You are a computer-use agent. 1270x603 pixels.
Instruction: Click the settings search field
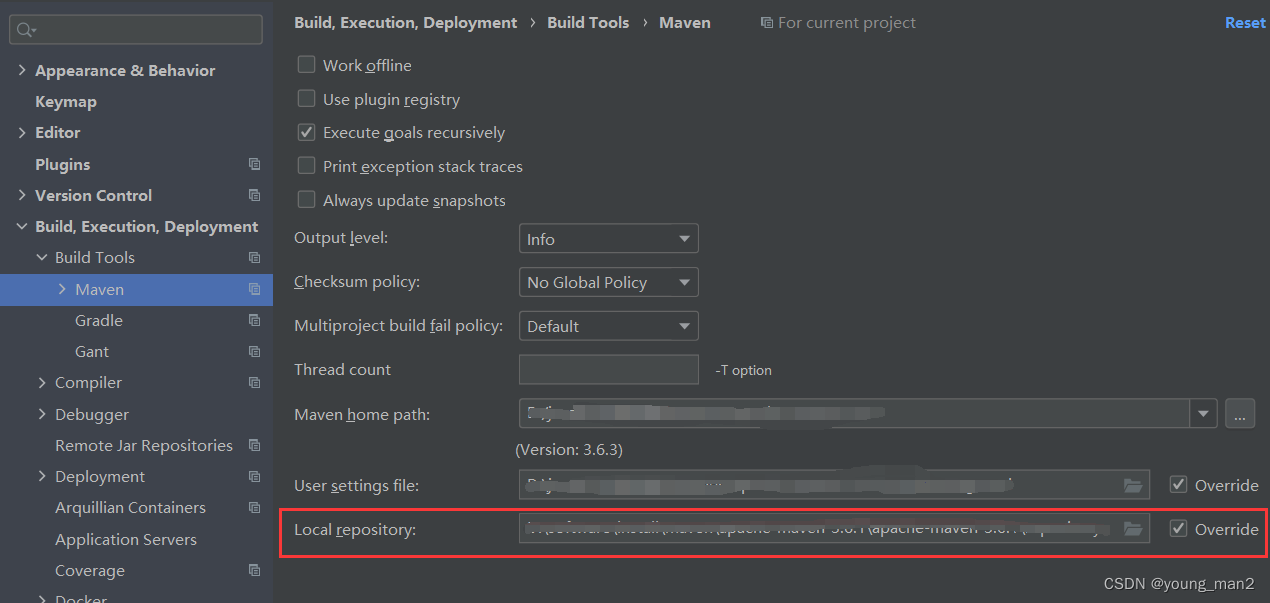[x=136, y=30]
